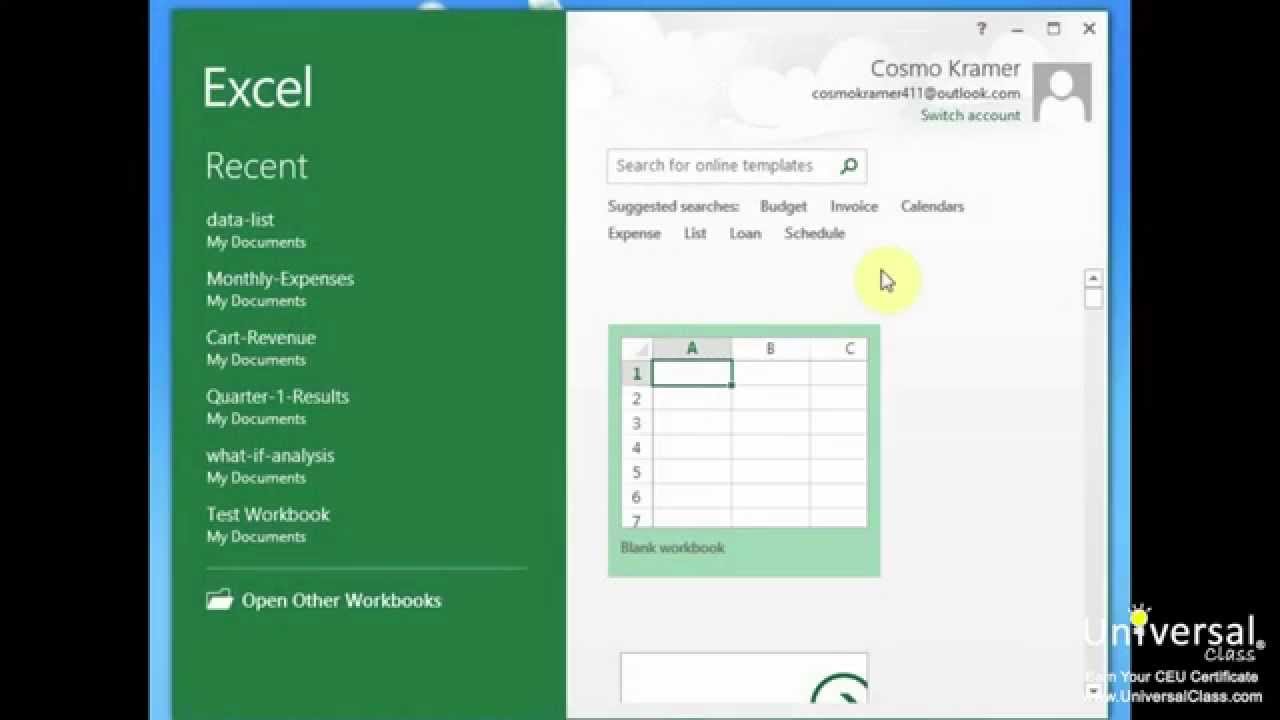The height and width of the screenshot is (720, 1280).
Task: Select Calendars suggested search
Action: pyautogui.click(x=932, y=206)
